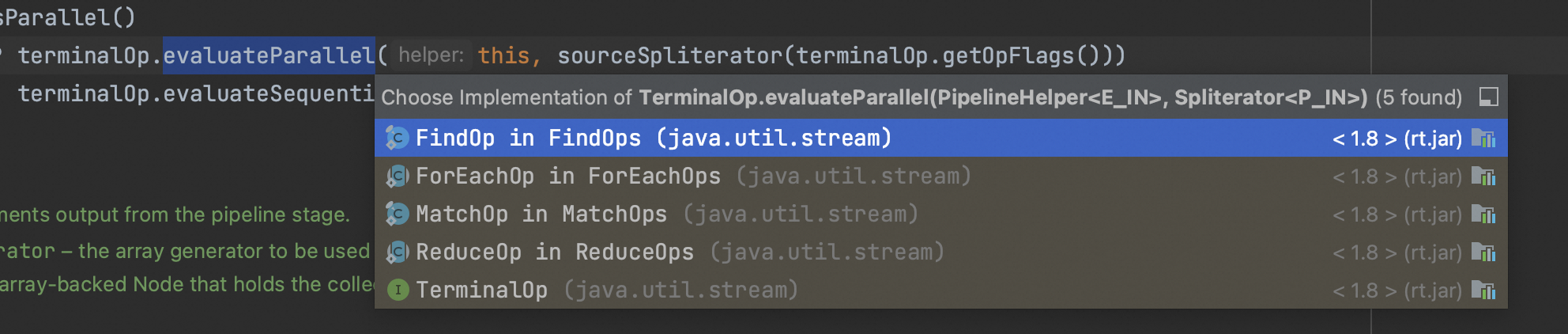1568x334 pixels.
Task: Click the ForEachOp class icon
Action: [x=397, y=176]
